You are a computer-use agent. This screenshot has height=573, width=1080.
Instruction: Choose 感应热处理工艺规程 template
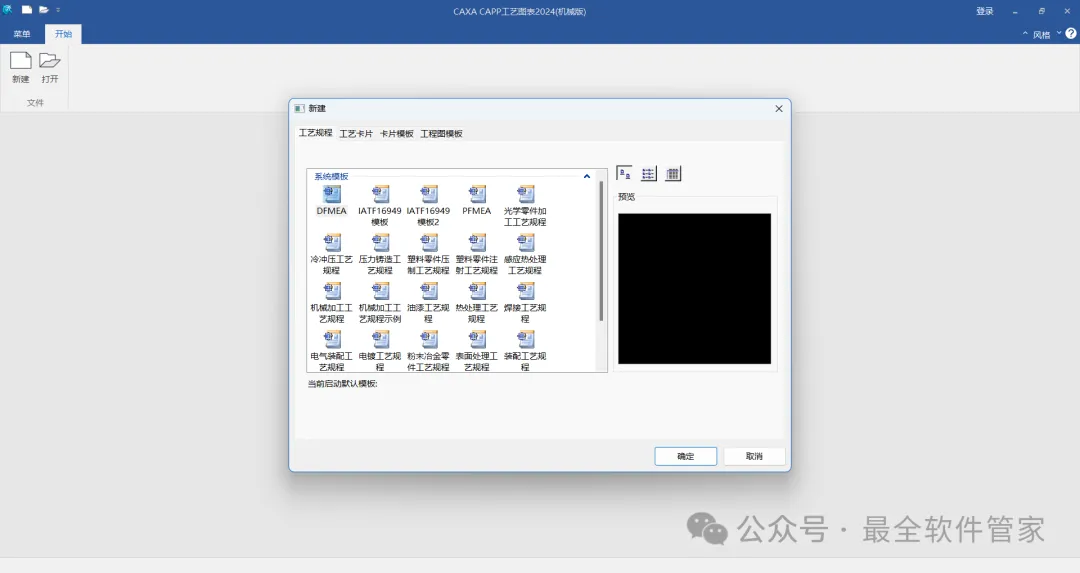525,254
